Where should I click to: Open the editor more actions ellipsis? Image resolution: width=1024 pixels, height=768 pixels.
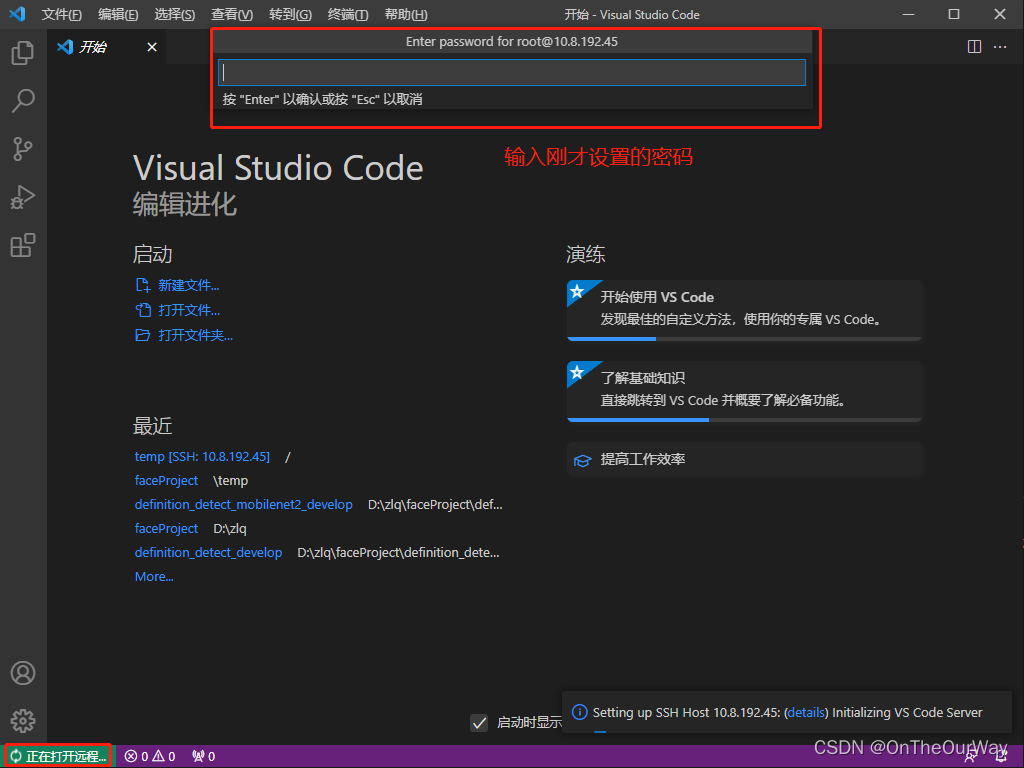pyautogui.click(x=1000, y=47)
